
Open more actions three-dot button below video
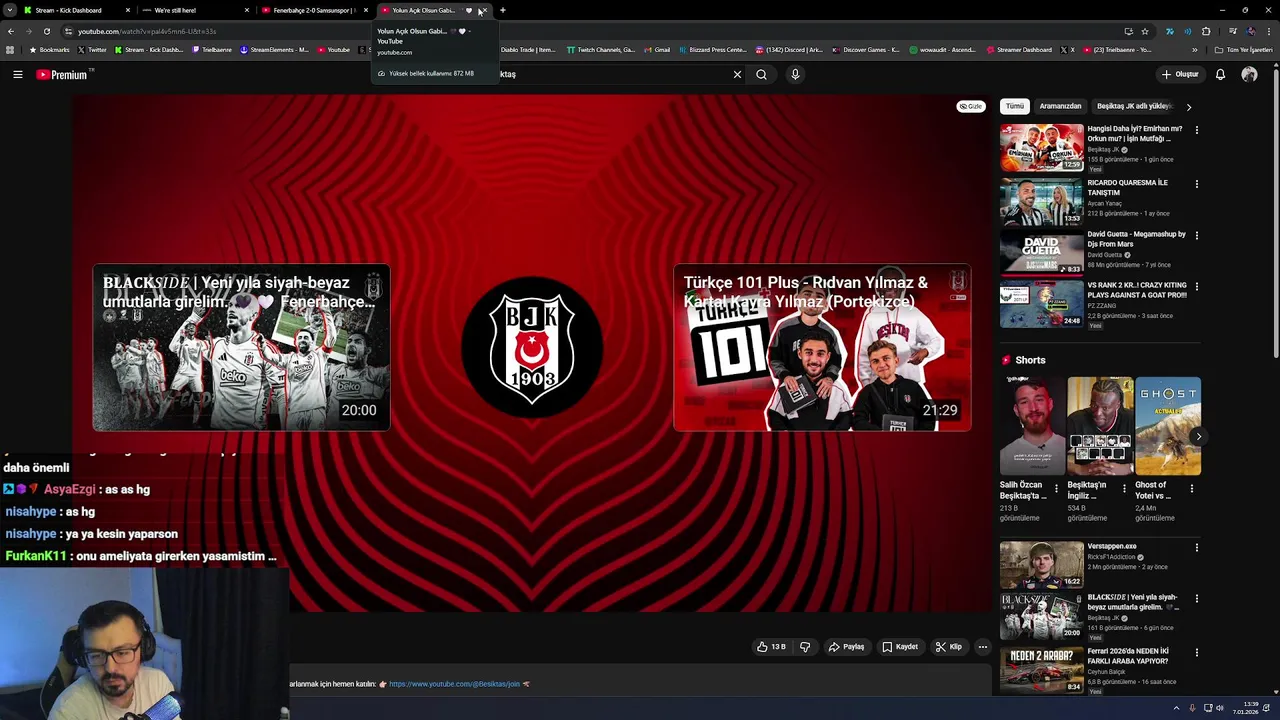tap(982, 647)
